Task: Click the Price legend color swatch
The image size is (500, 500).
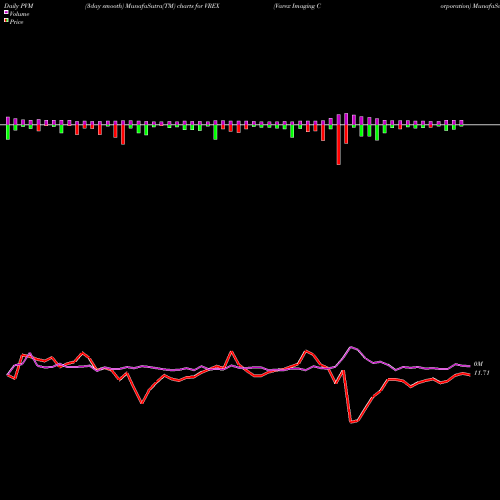Action: (6, 20)
